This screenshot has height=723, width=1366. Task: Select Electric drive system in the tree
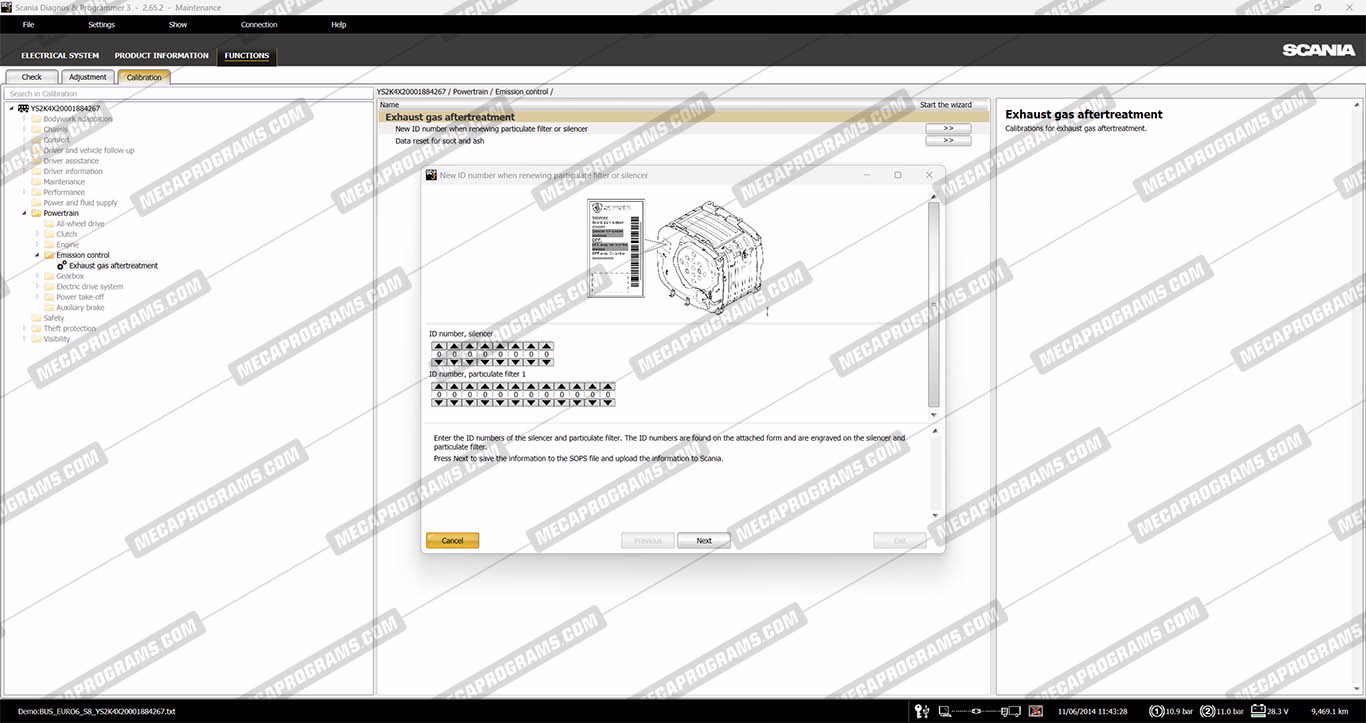(90, 287)
